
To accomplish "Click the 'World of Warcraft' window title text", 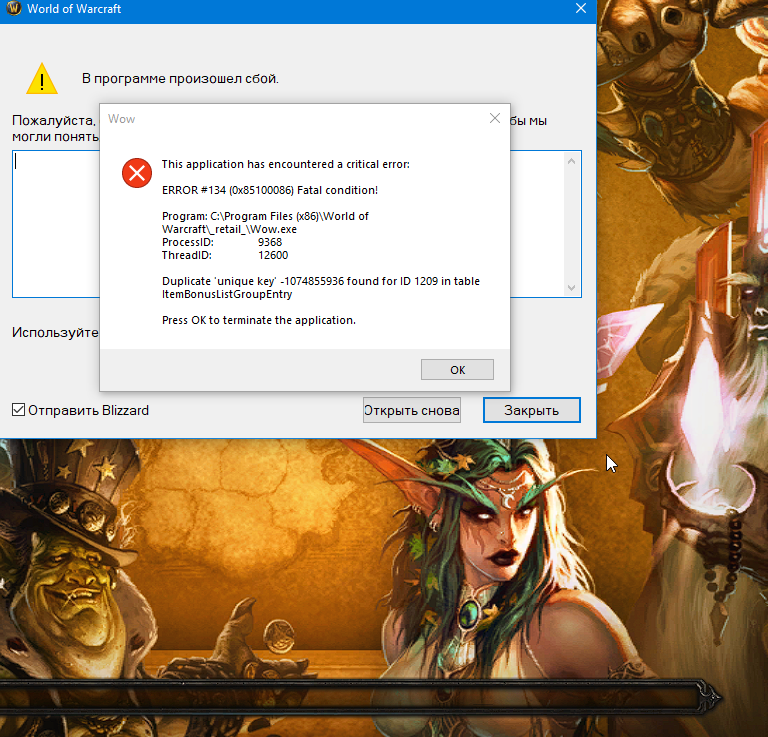I will tap(74, 9).
